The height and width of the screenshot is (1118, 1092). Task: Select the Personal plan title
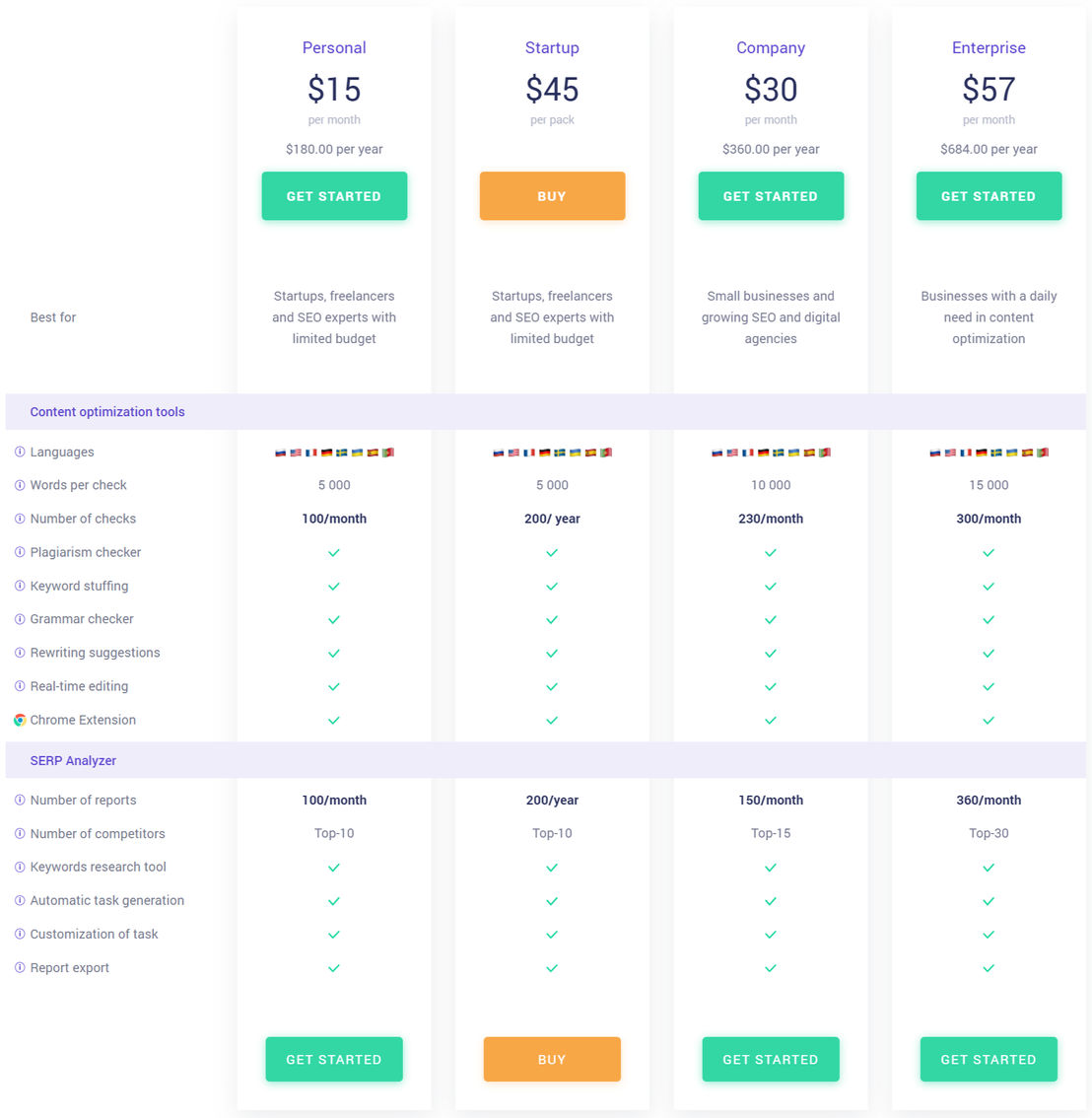click(334, 47)
